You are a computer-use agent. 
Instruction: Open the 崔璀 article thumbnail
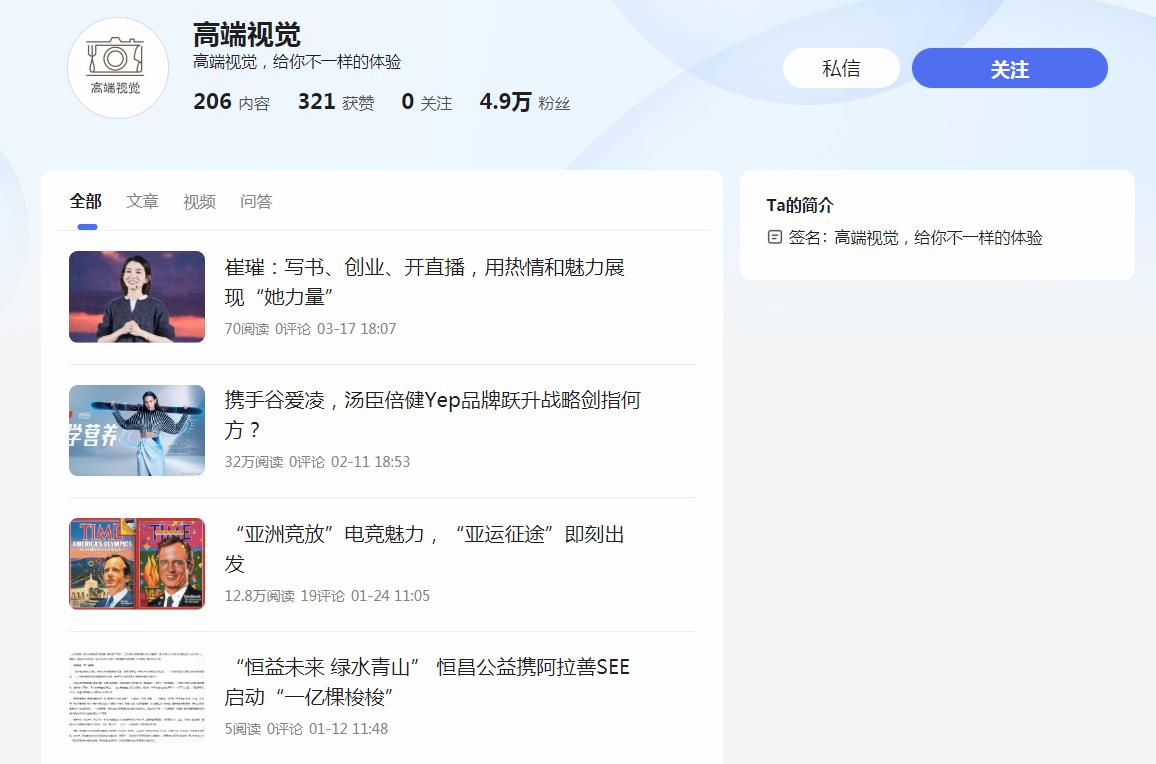tap(137, 296)
